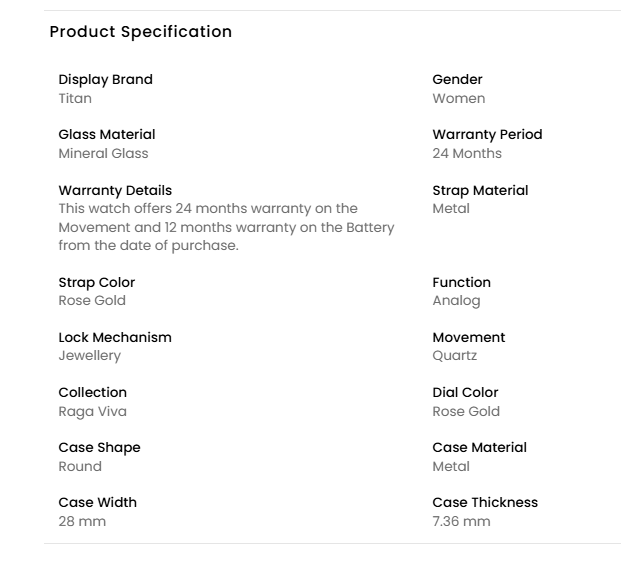Select the 7.36 mm case thickness value

pyautogui.click(x=461, y=521)
